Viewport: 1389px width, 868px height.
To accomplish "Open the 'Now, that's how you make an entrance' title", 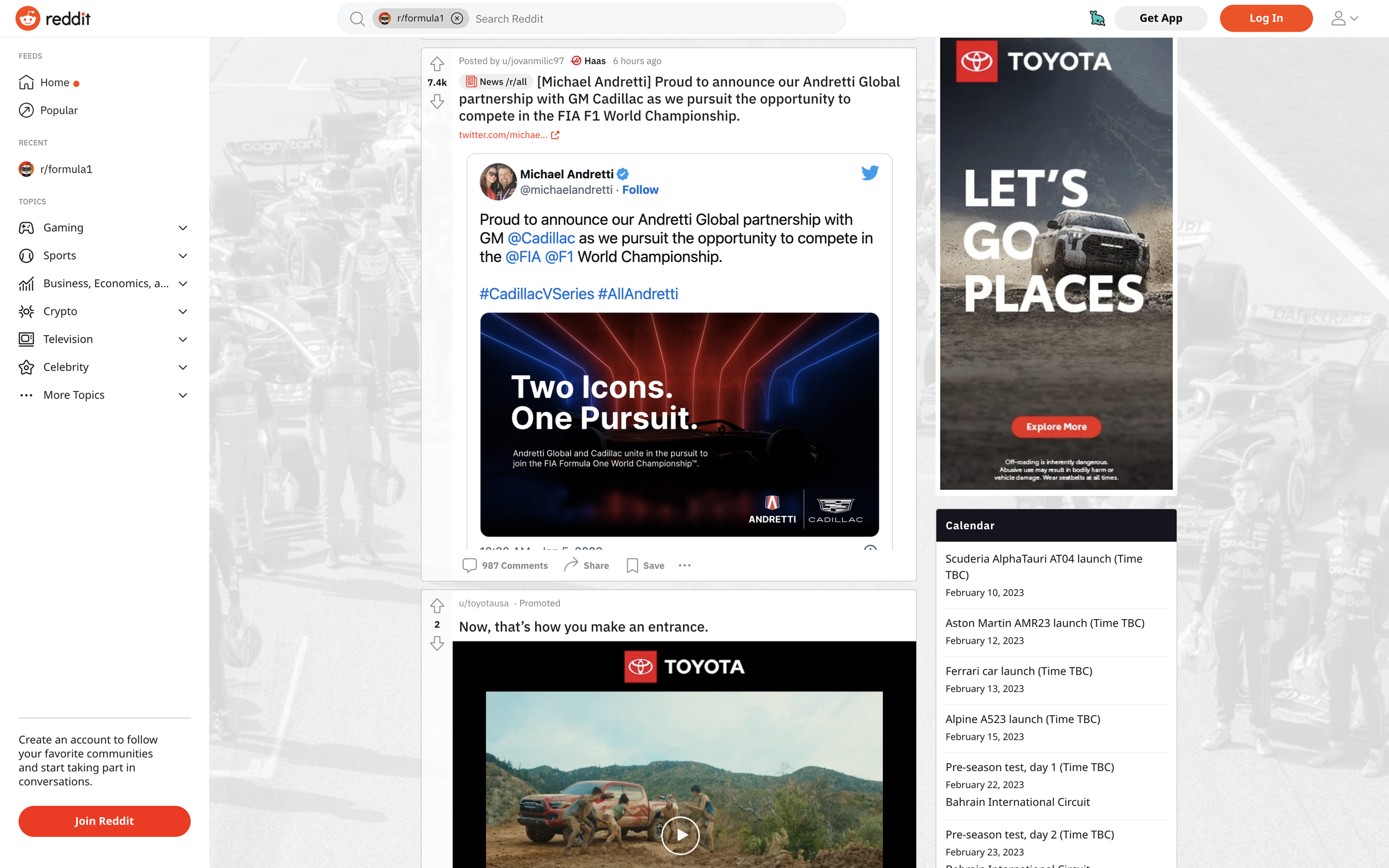I will tap(583, 627).
